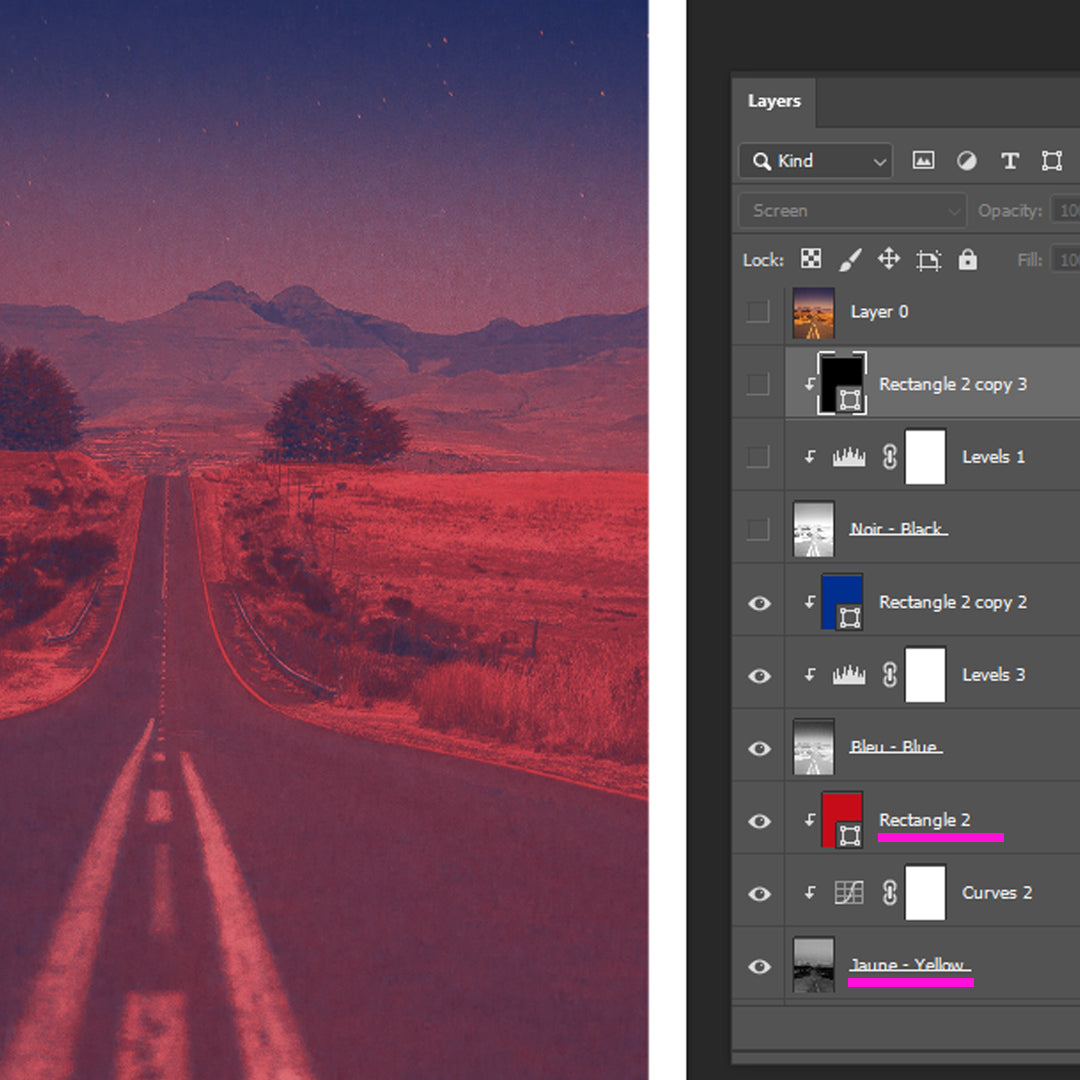Show the hidden Layer 0 layer
The width and height of the screenshot is (1080, 1080).
pyautogui.click(x=758, y=312)
